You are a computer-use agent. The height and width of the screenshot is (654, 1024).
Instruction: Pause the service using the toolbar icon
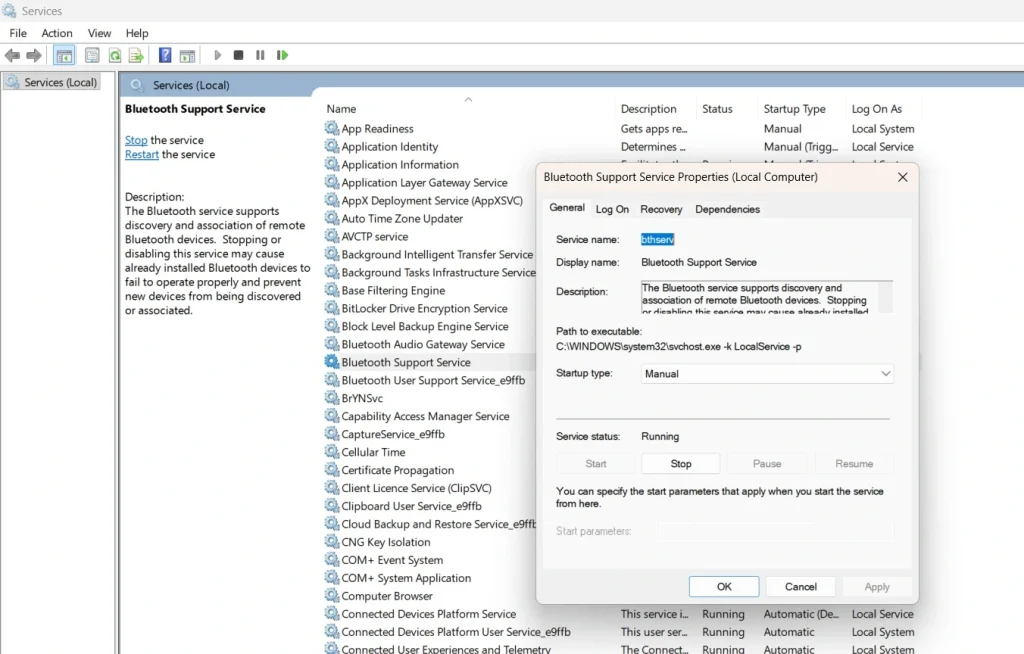tap(259, 55)
